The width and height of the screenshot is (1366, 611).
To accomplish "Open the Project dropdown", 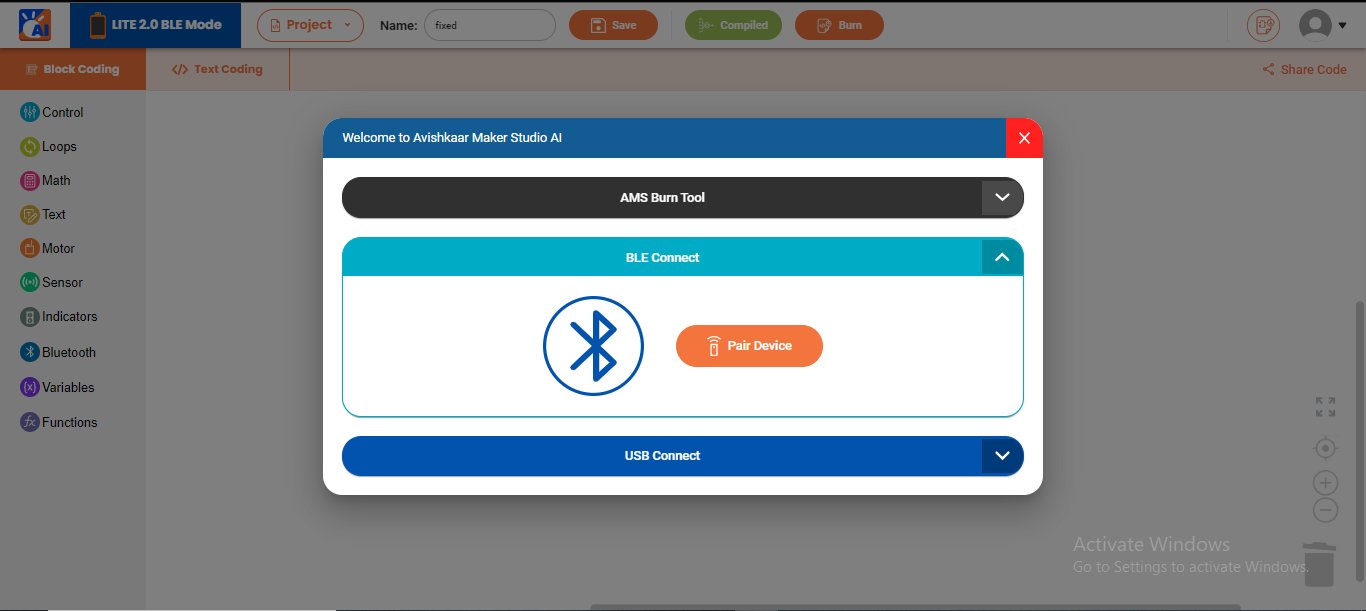I will (x=310, y=25).
